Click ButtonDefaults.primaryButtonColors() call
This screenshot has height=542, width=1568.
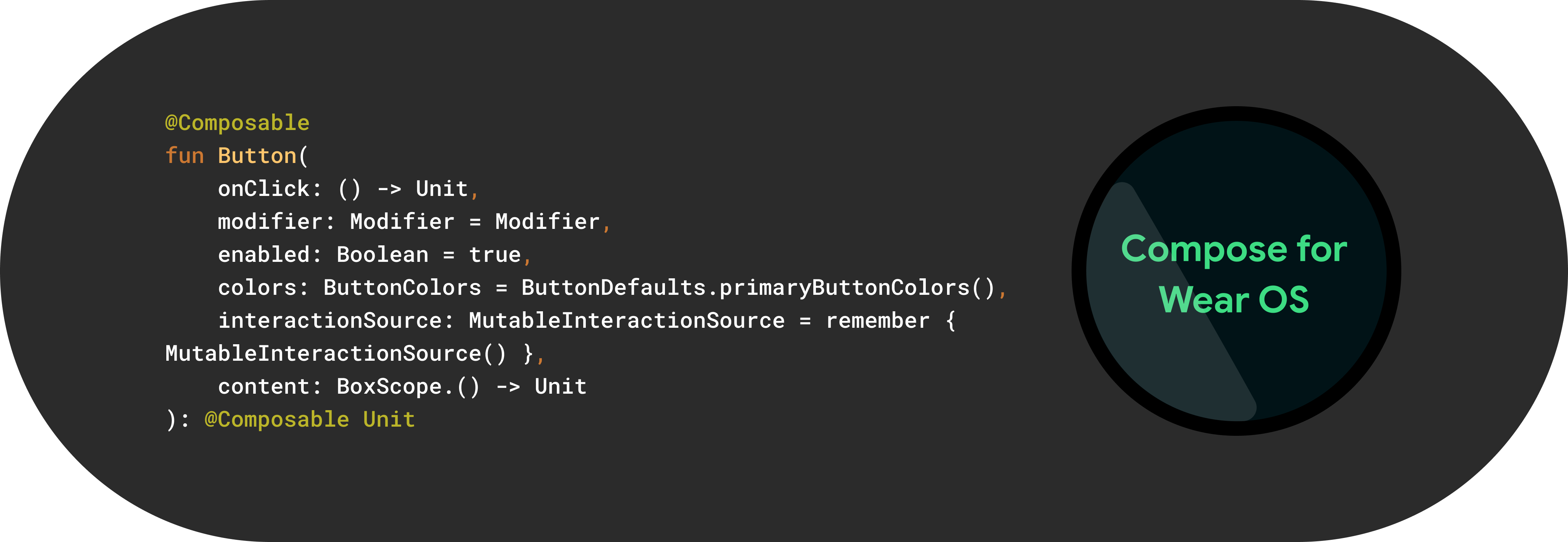758,287
